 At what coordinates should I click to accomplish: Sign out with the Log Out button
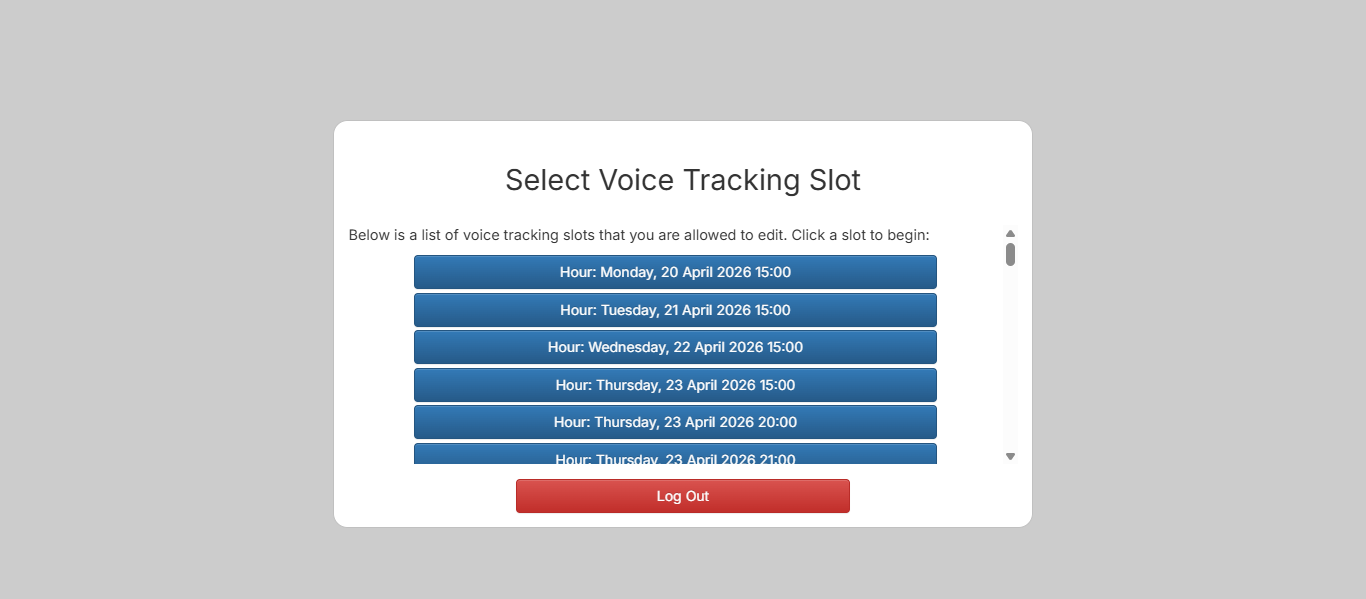point(682,496)
